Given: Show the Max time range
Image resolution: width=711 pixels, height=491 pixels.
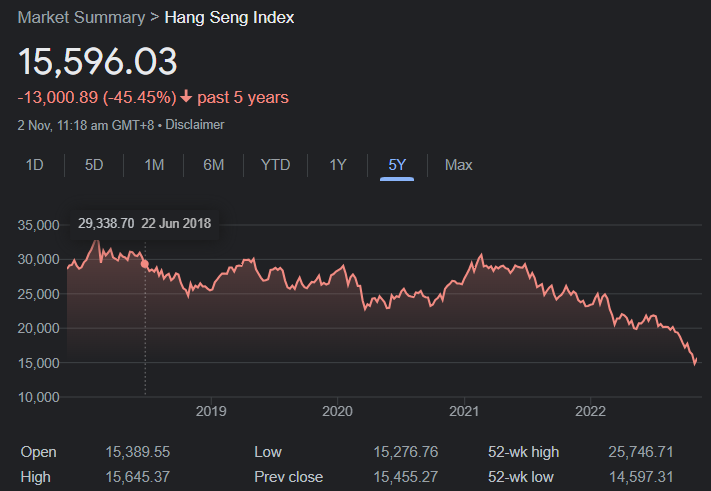Looking at the screenshot, I should coord(458,165).
